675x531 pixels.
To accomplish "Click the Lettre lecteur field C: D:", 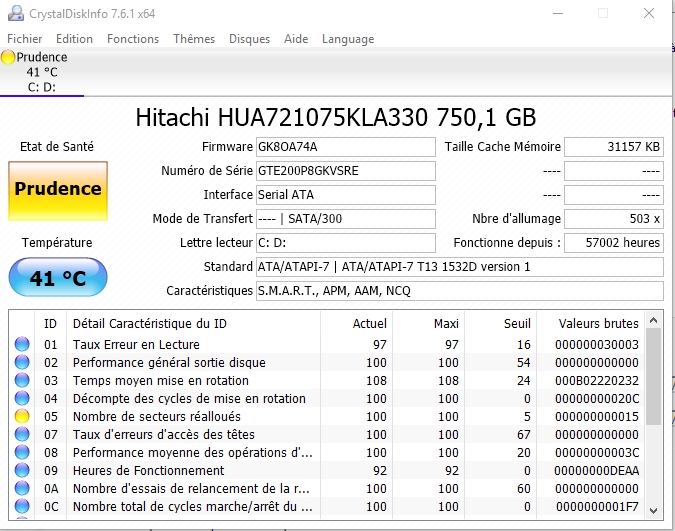I will pyautogui.click(x=346, y=243).
